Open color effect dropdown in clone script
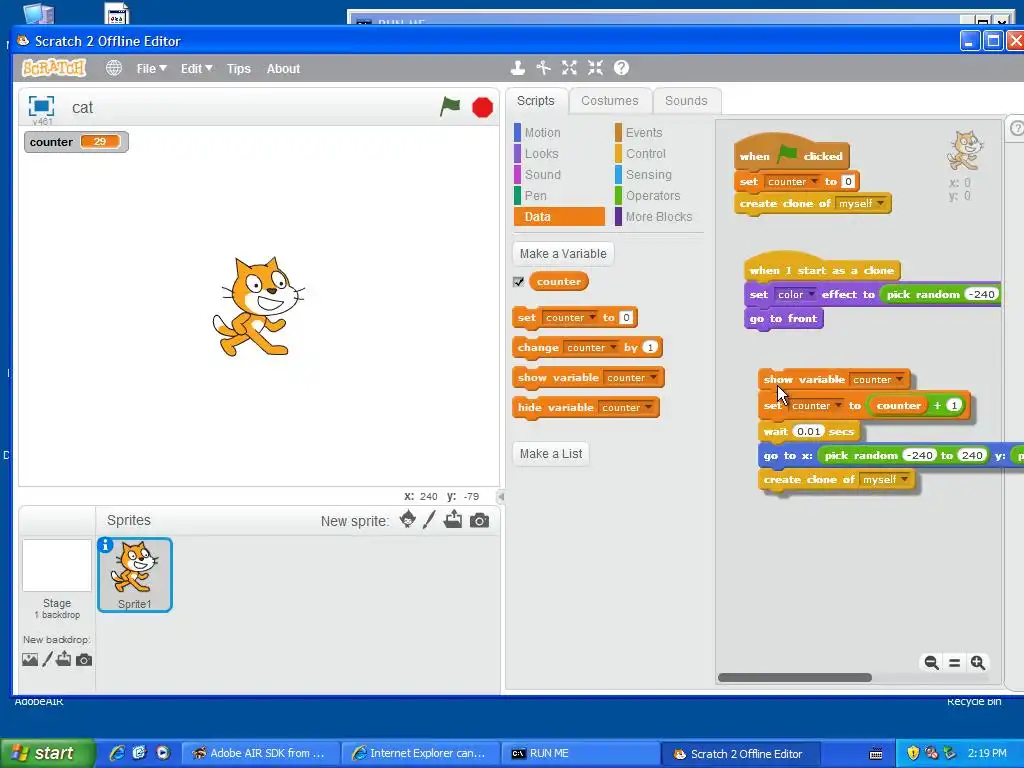This screenshot has width=1024, height=768. coord(795,295)
